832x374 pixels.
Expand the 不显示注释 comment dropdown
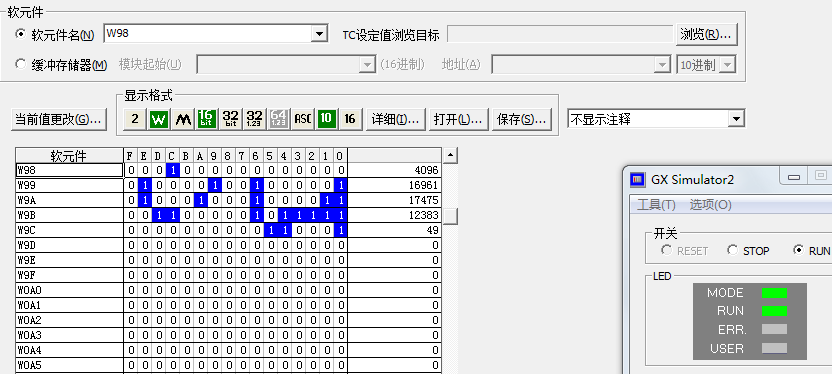coord(736,119)
